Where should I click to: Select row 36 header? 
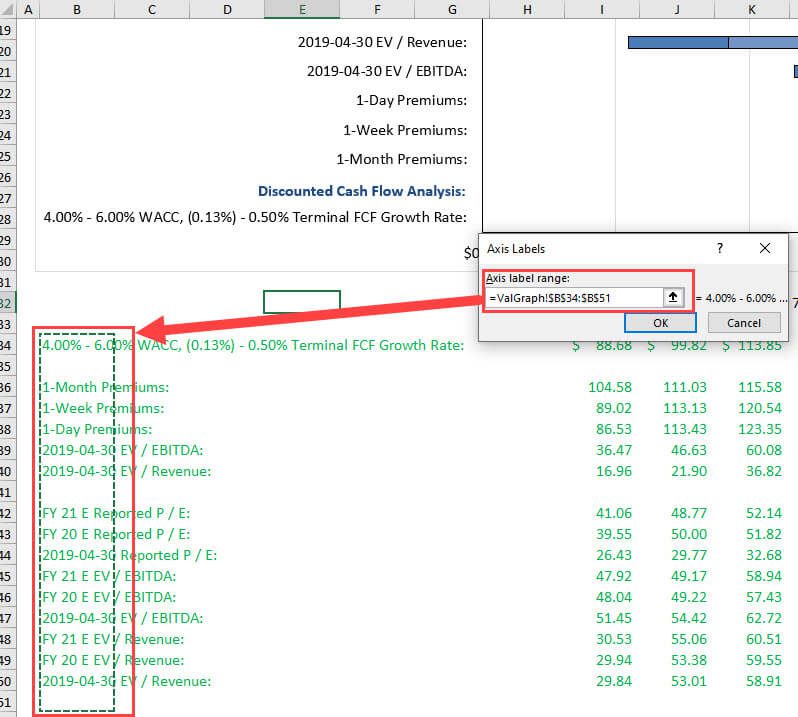pos(6,387)
